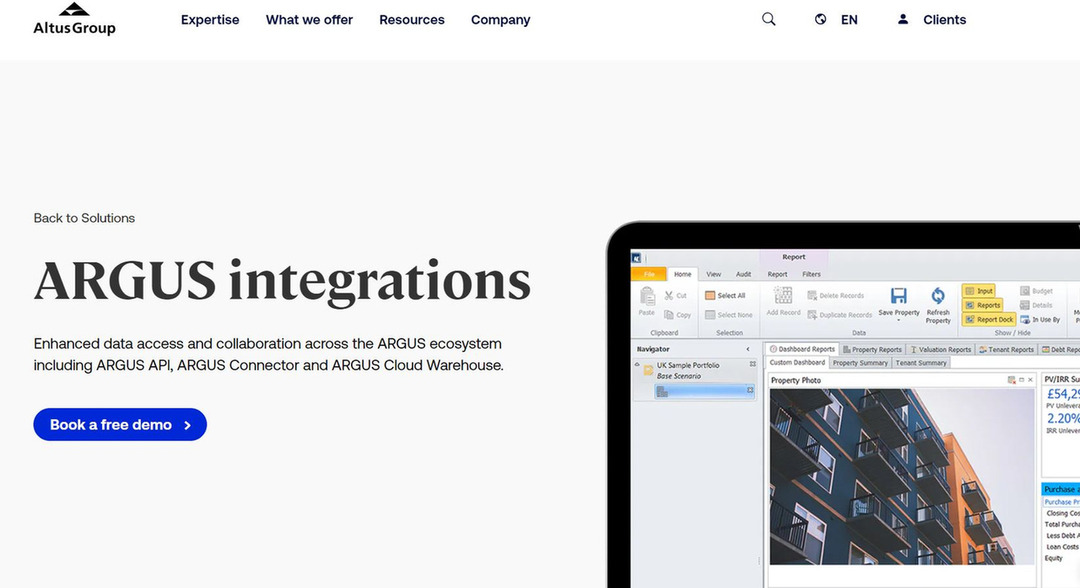Open the Custom Dashboard sub-tab
This screenshot has width=1080, height=588.
[x=797, y=363]
